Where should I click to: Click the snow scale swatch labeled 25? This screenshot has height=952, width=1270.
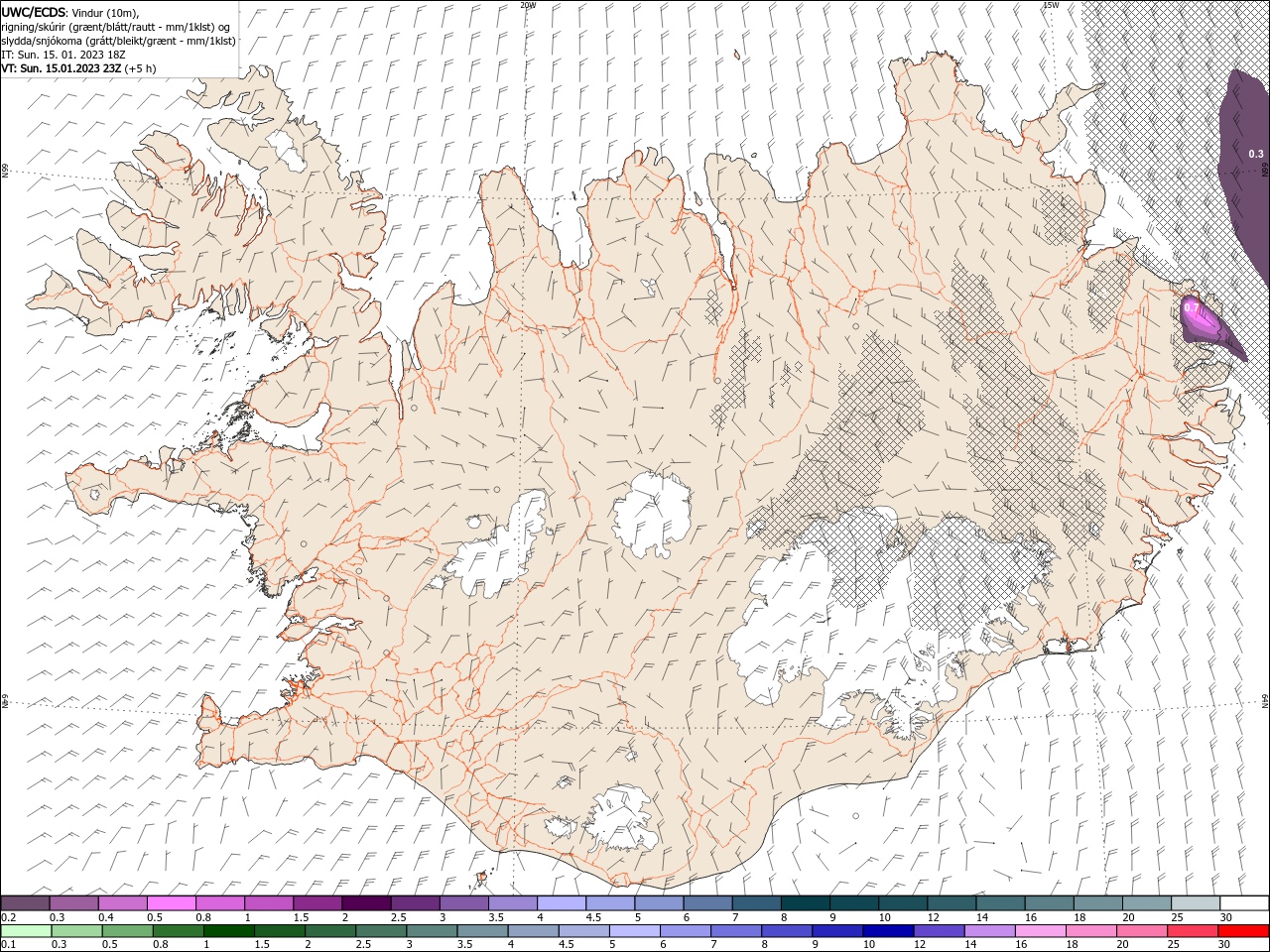1196,903
